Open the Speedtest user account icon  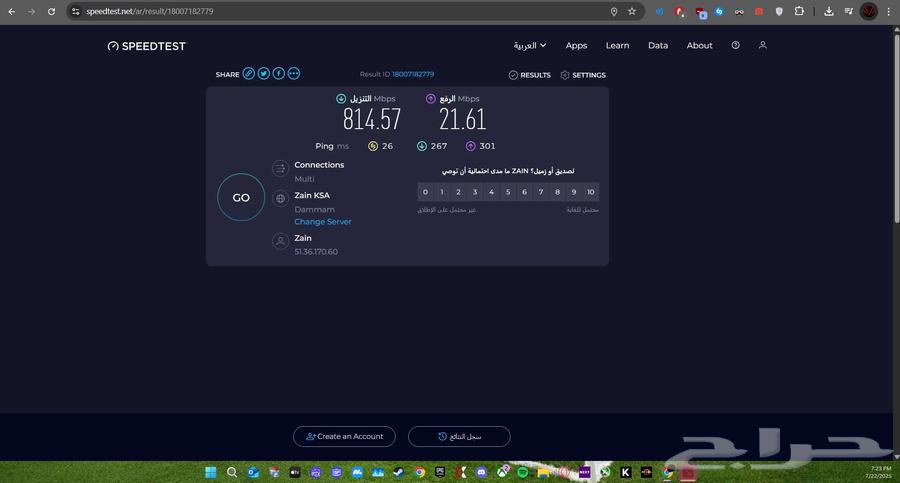[x=762, y=45]
